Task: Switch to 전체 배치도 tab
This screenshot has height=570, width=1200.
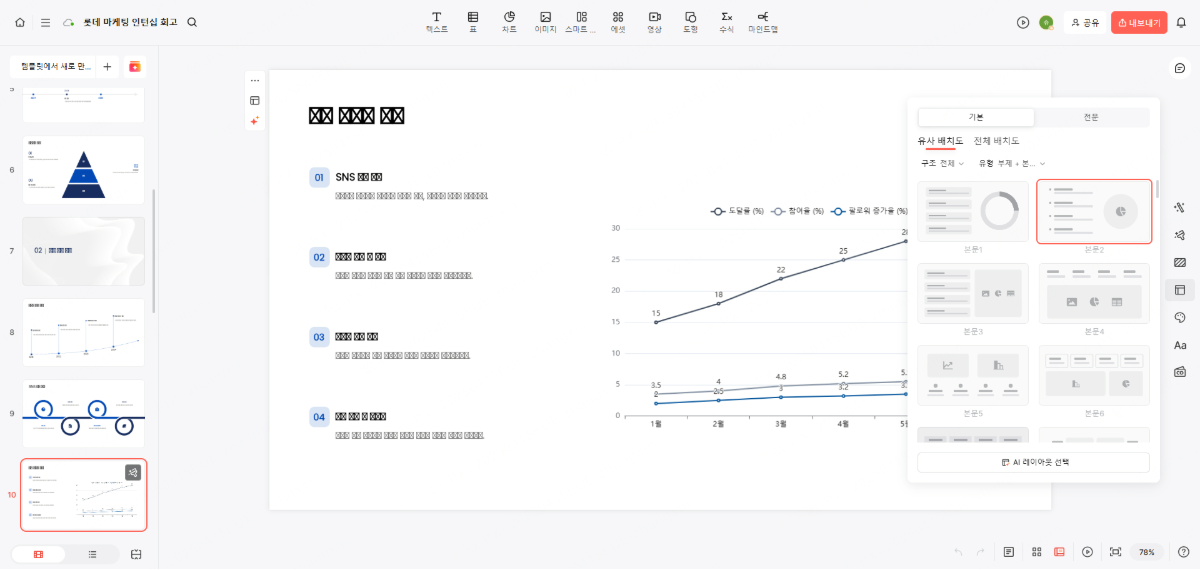Action: [x=996, y=141]
